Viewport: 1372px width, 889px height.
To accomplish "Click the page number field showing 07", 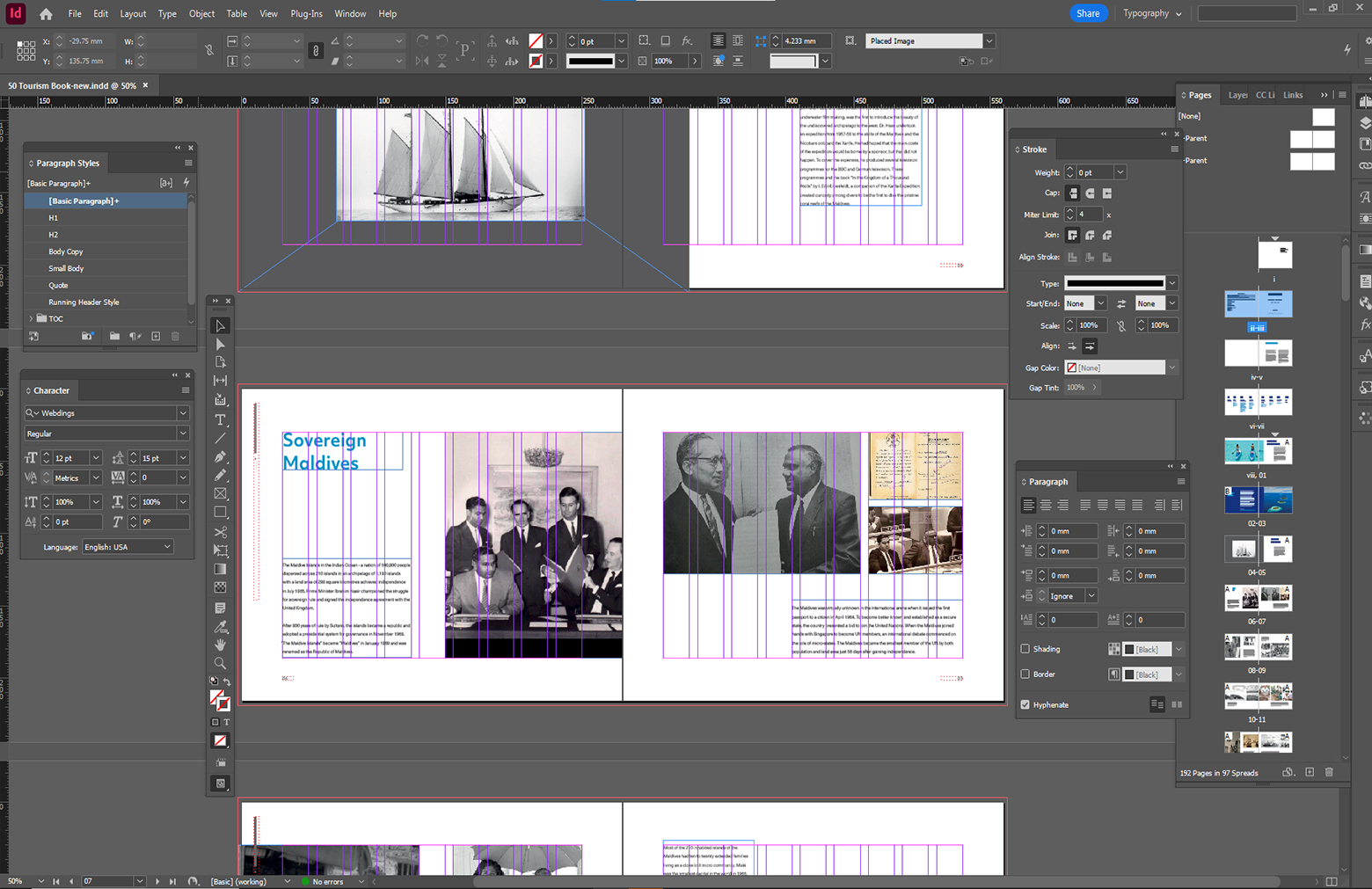I will pyautogui.click(x=107, y=881).
